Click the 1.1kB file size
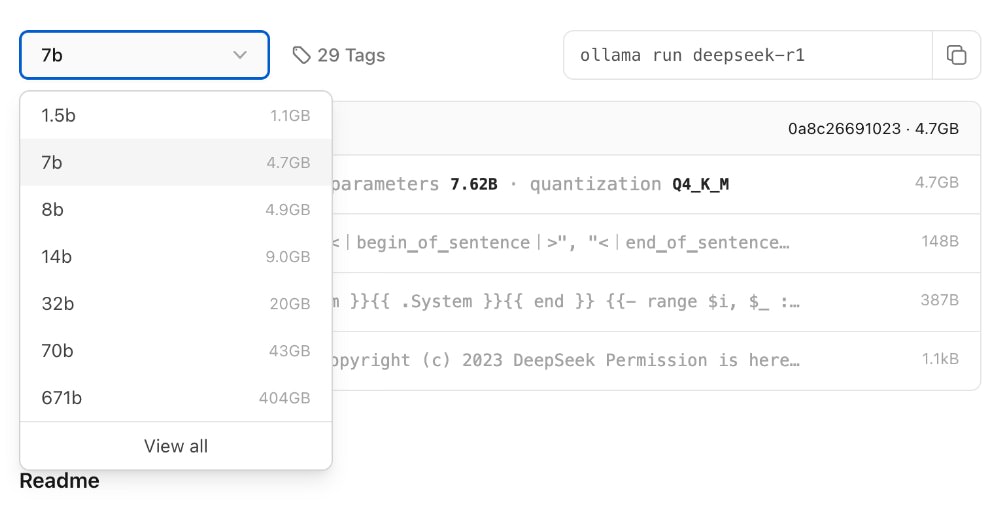Image resolution: width=1000 pixels, height=513 pixels. tap(940, 359)
